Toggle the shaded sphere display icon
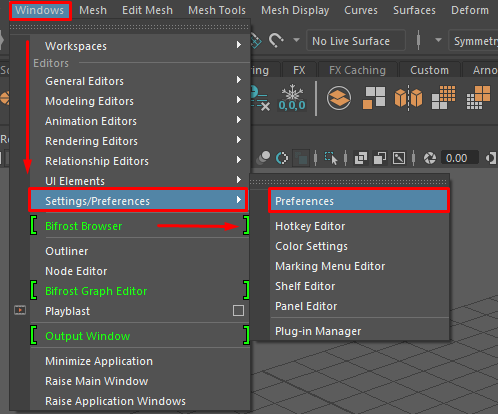This screenshot has width=498, height=414. [263, 158]
